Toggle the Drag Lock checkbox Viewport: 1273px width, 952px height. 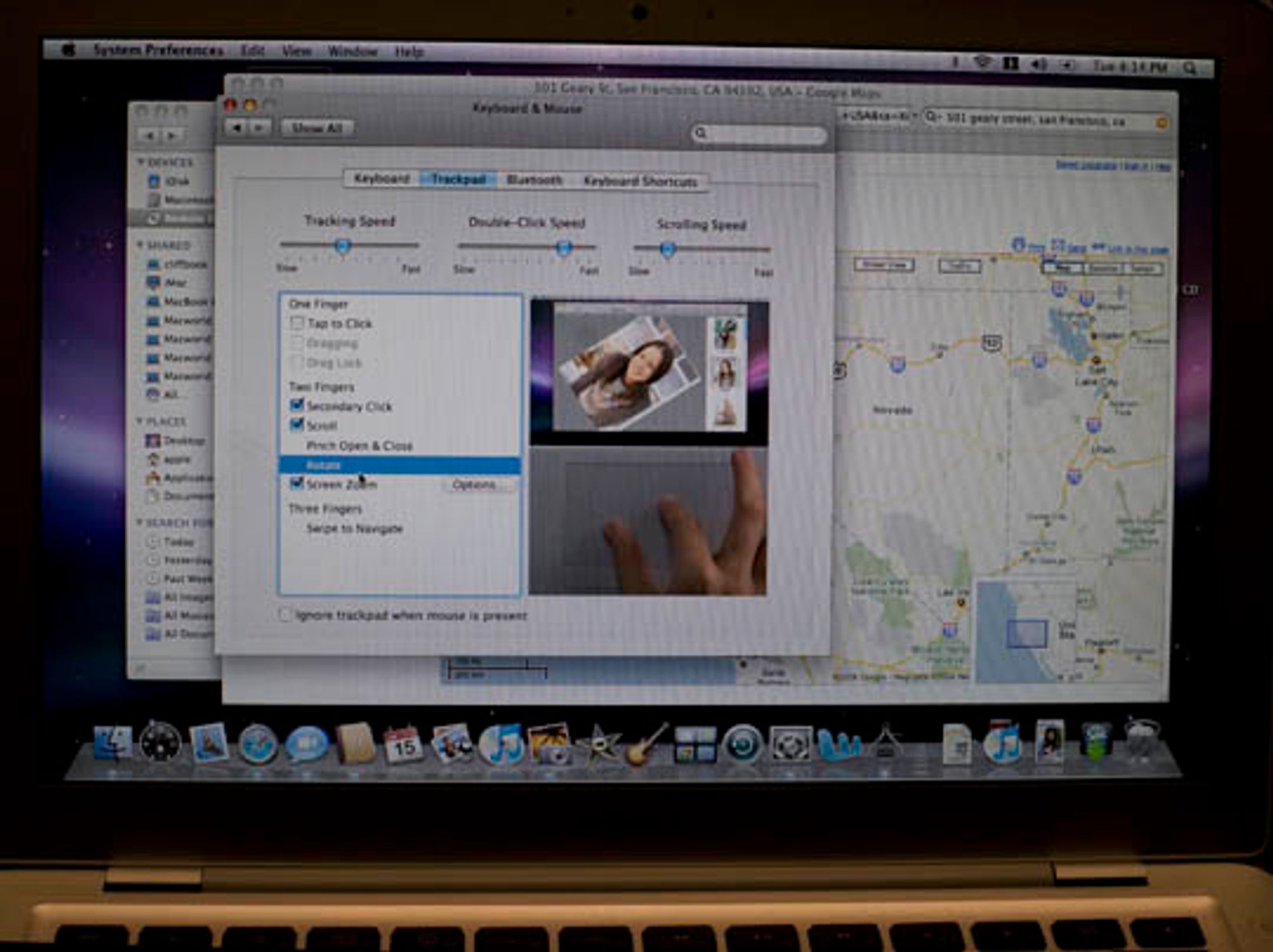click(x=297, y=362)
